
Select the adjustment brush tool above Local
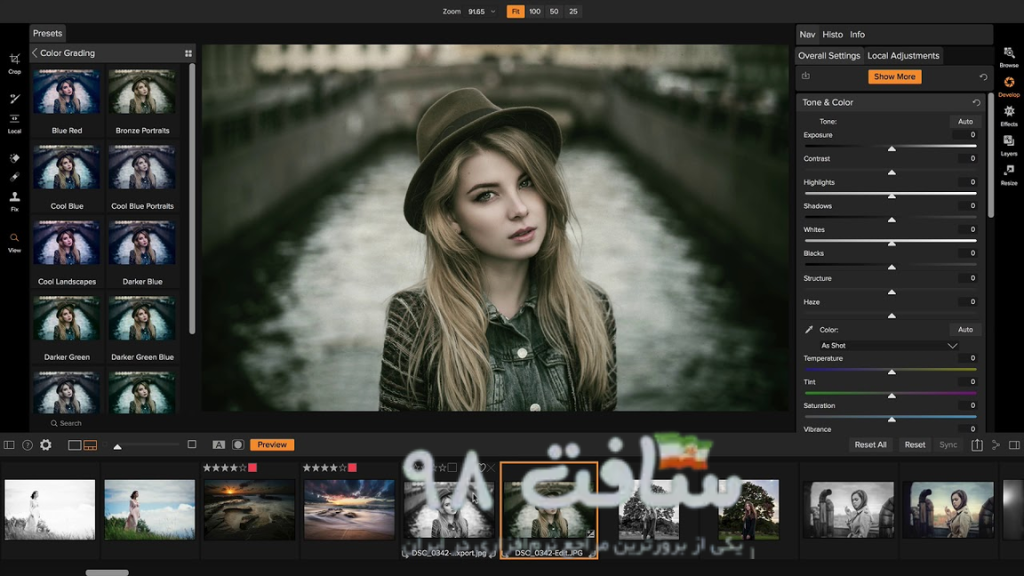pyautogui.click(x=14, y=99)
